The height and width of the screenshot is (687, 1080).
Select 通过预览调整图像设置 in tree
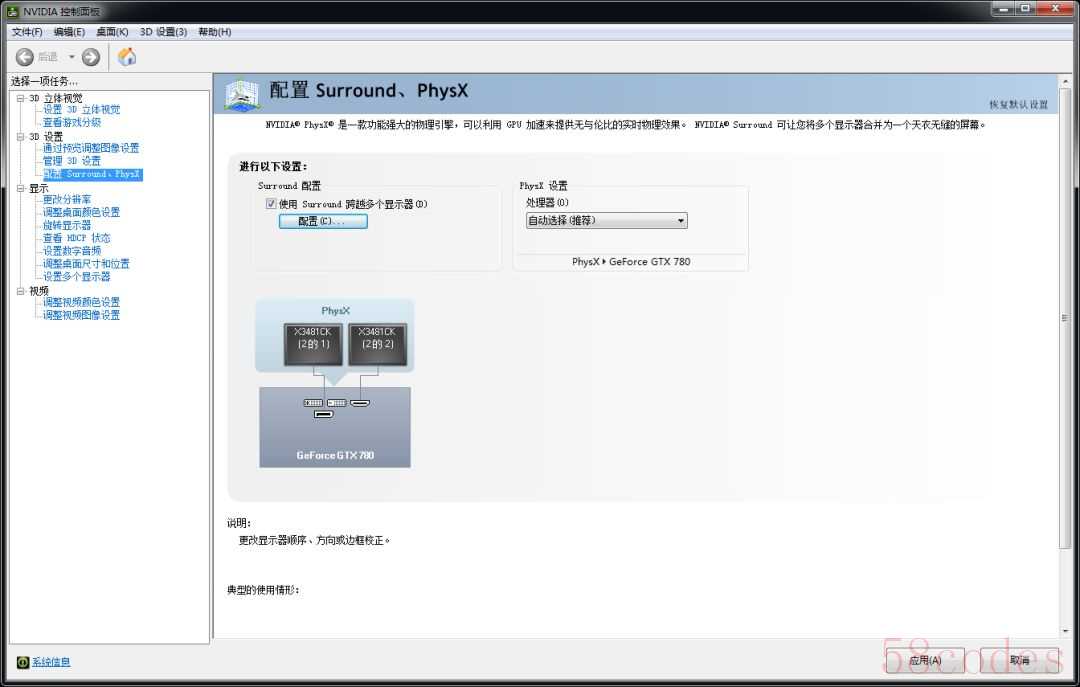pyautogui.click(x=91, y=148)
